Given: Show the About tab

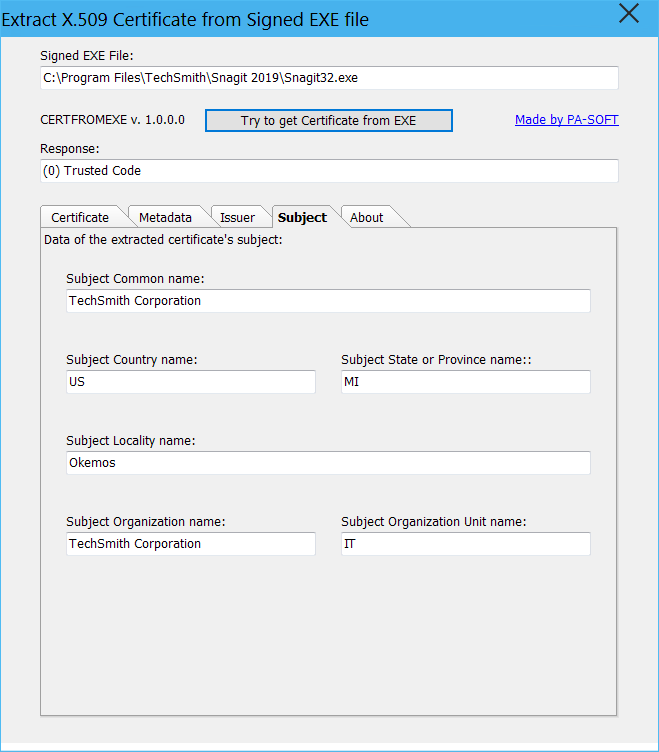Looking at the screenshot, I should coord(367,217).
